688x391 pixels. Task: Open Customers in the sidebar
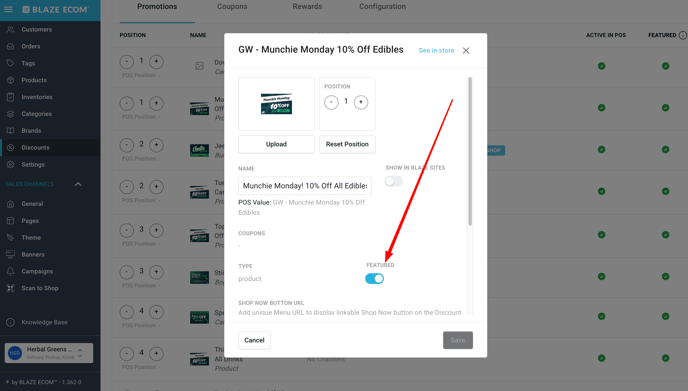click(36, 29)
